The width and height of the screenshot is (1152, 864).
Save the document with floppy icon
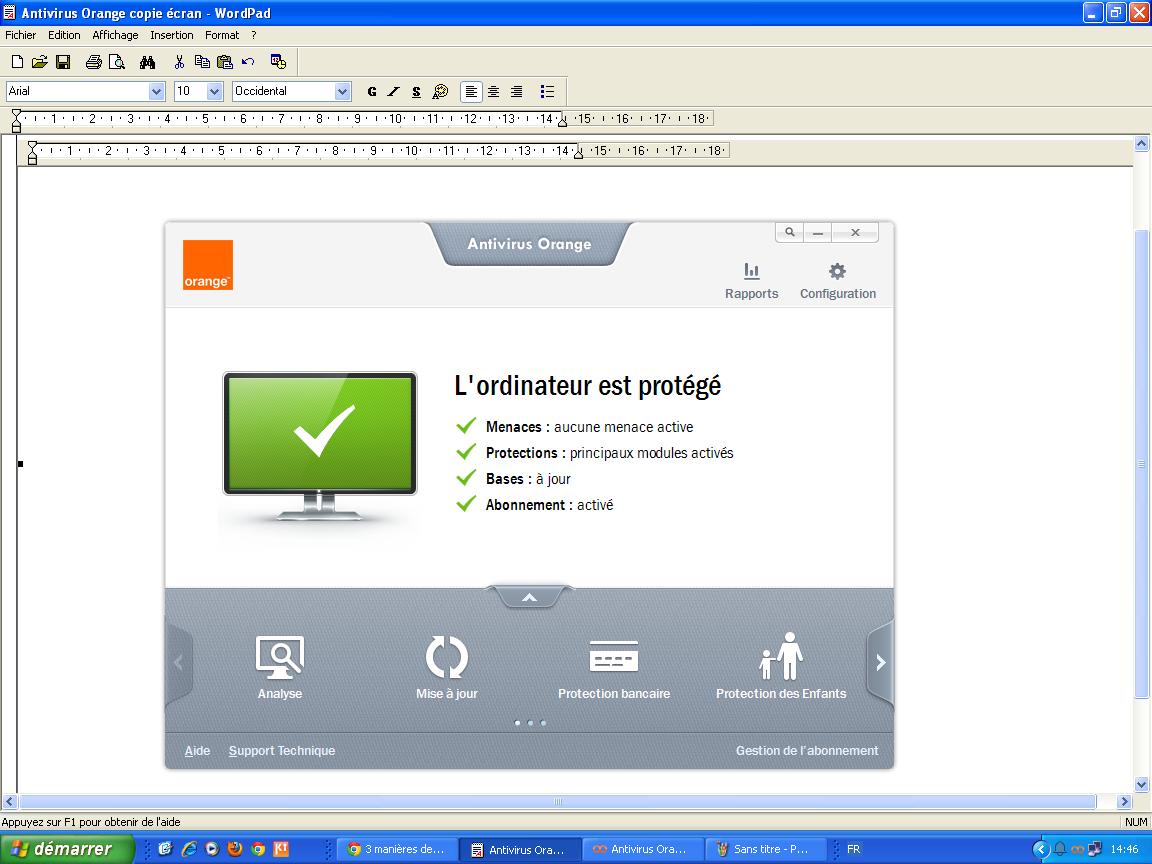point(63,62)
